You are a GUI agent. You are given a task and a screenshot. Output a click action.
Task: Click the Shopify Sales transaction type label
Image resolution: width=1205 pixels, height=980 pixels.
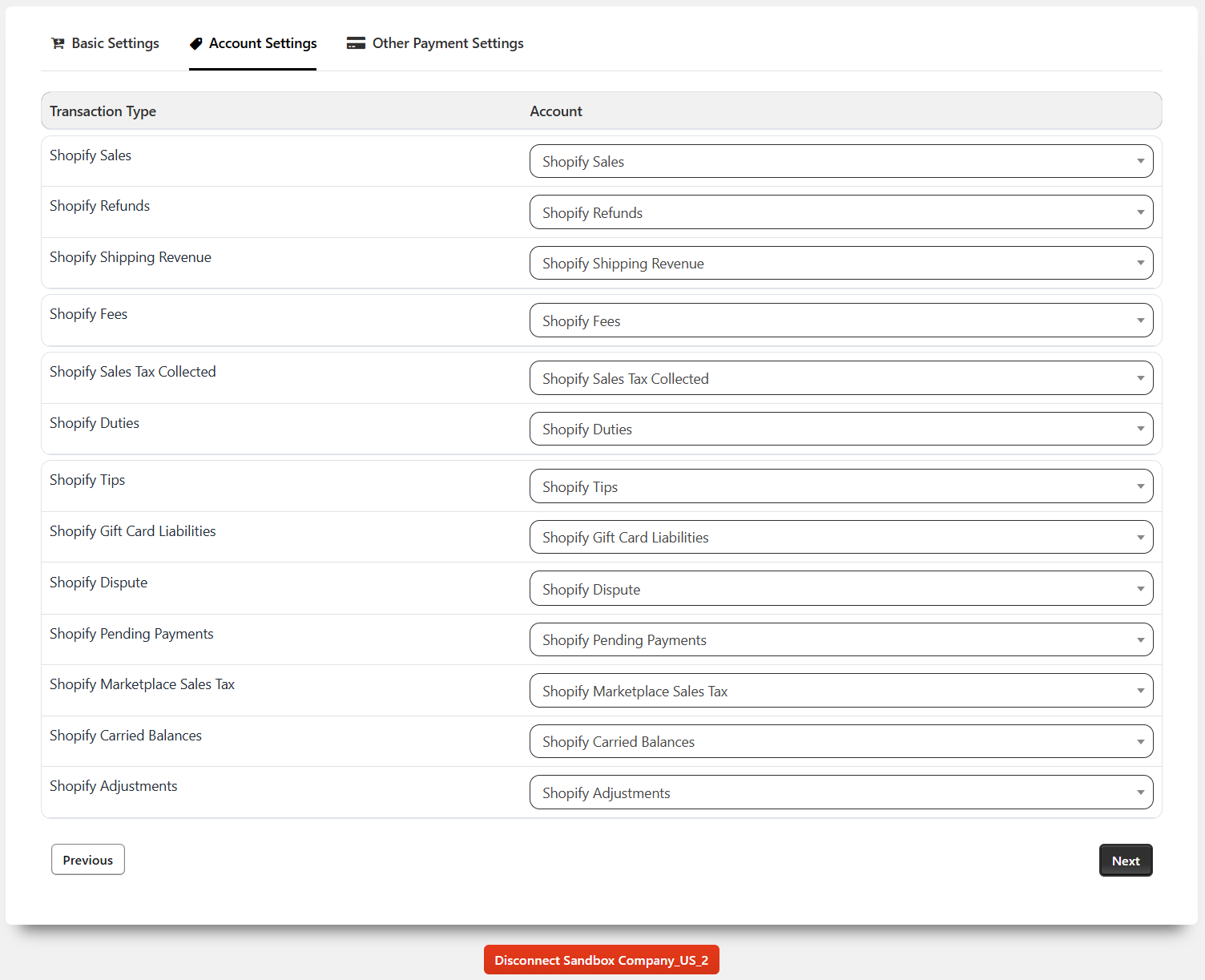(91, 155)
